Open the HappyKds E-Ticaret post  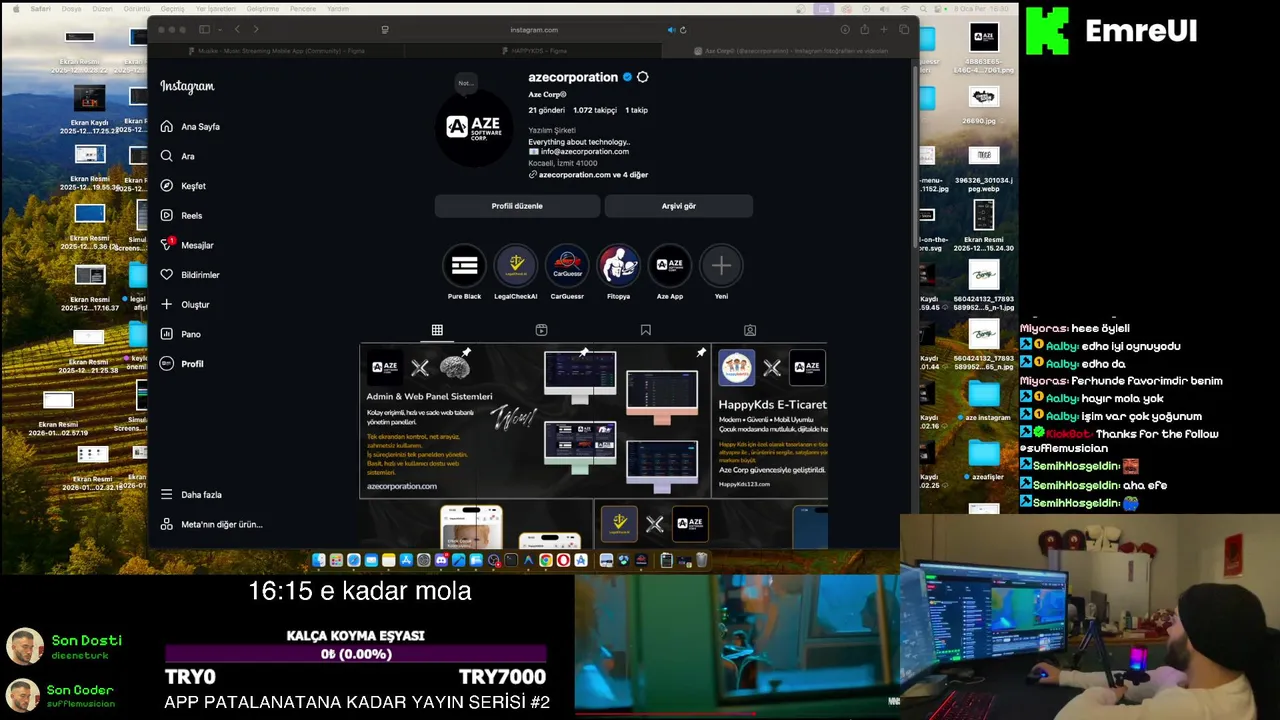[x=770, y=421]
